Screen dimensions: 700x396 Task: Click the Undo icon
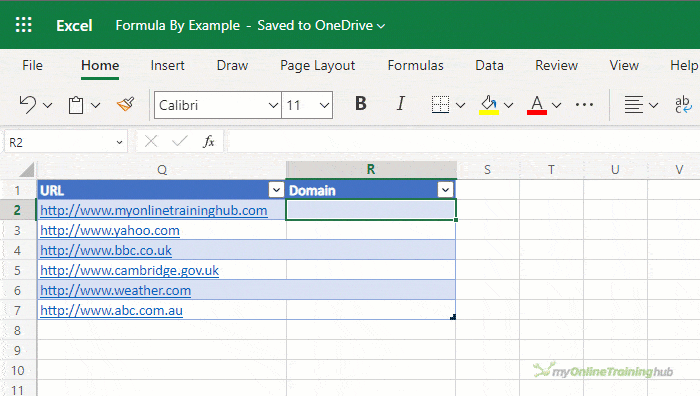click(28, 105)
